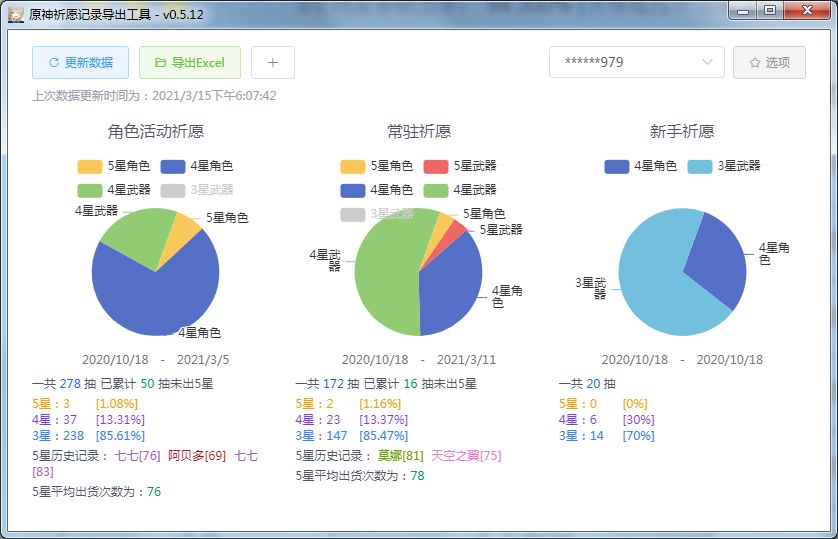Image resolution: width=838 pixels, height=539 pixels.
Task: Toggle the 5星角色 legend in the 角色活动祈愿 chart
Action: coord(113,166)
